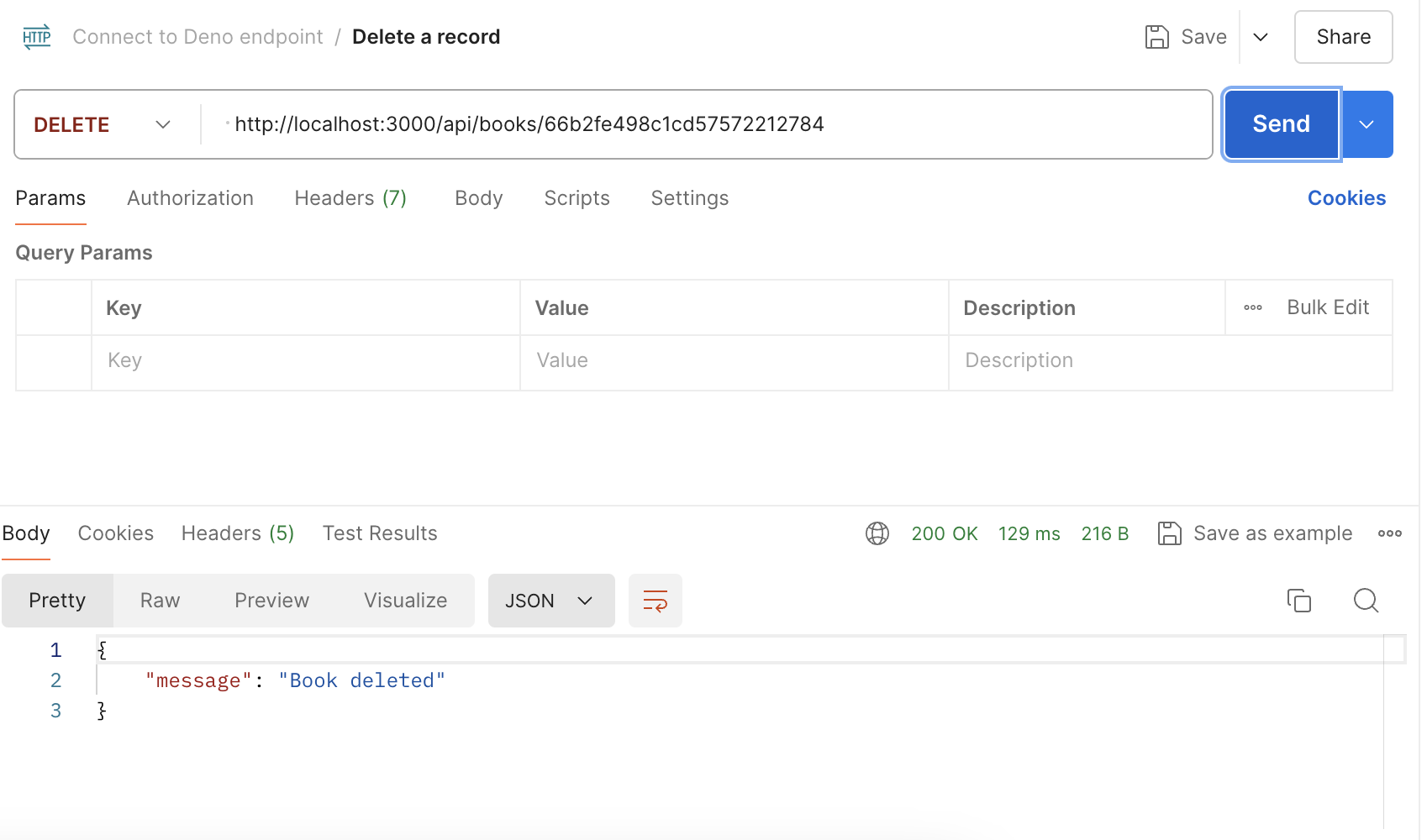Copy response body with copy icon

click(1298, 601)
